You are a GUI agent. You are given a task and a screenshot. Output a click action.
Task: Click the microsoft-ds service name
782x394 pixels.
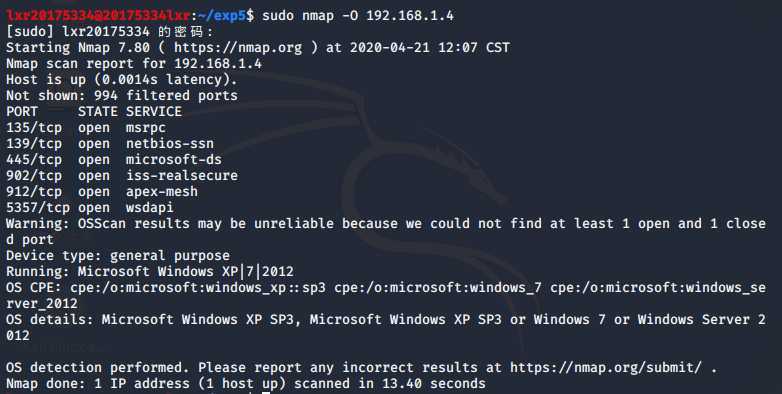coord(174,160)
